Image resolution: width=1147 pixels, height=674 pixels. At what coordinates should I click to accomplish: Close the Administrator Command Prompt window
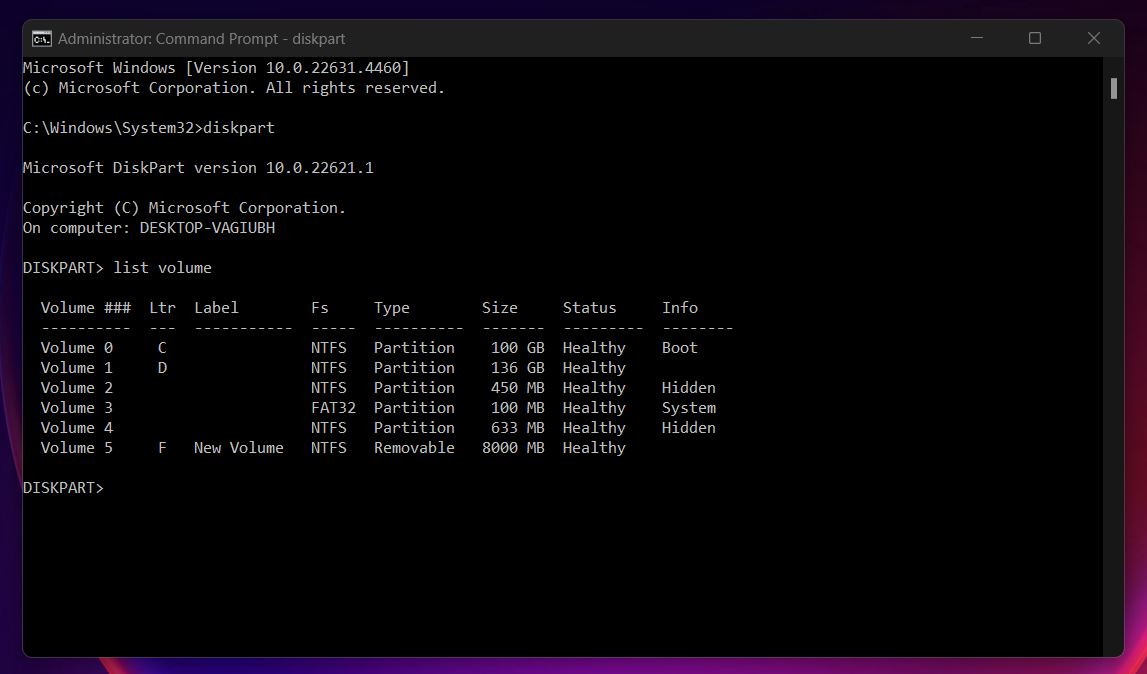click(x=1093, y=38)
